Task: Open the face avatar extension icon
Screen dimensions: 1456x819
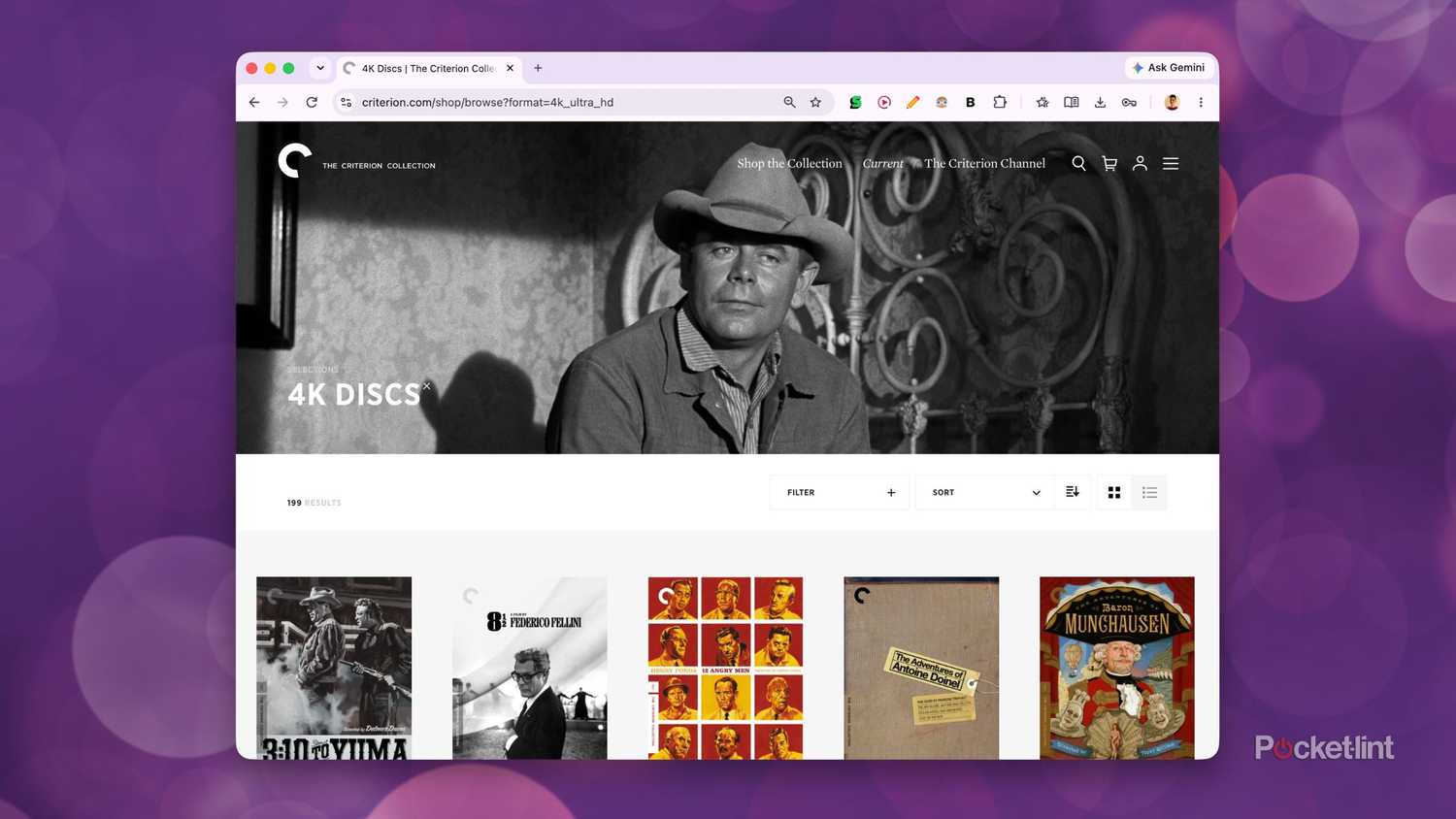Action: click(x=942, y=102)
